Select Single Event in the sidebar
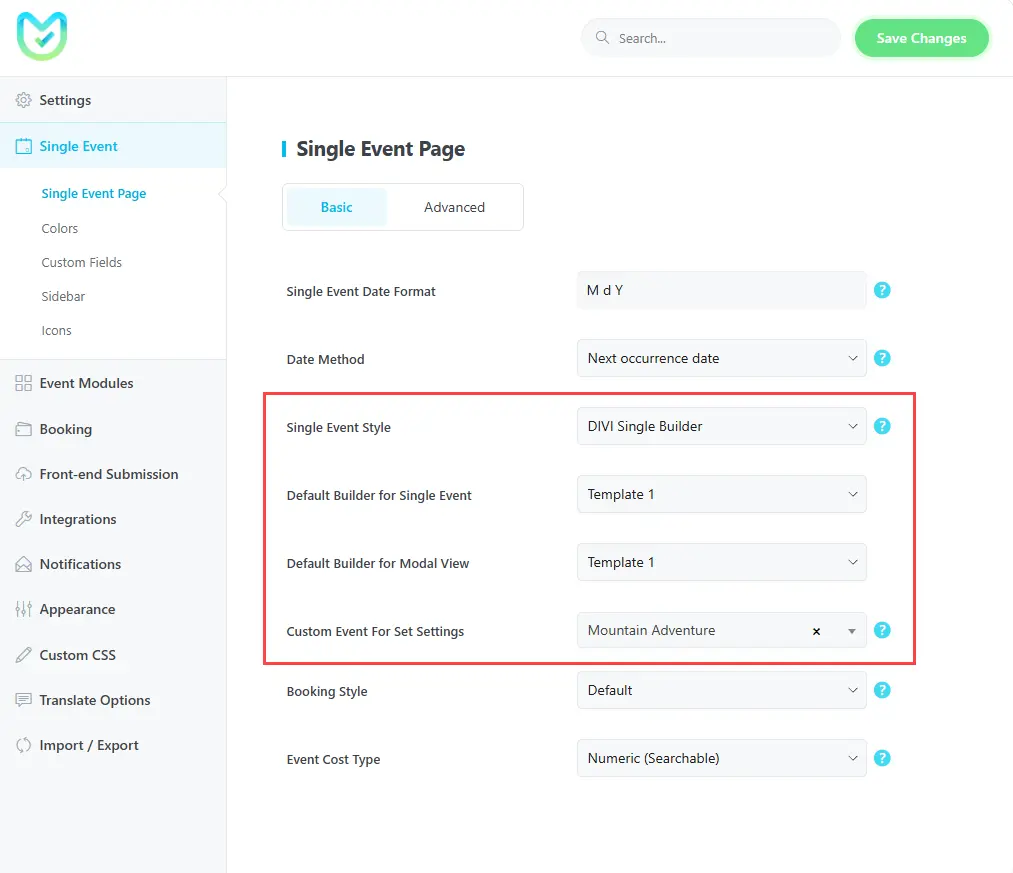Screen dimensions: 1013x873 click(x=113, y=146)
